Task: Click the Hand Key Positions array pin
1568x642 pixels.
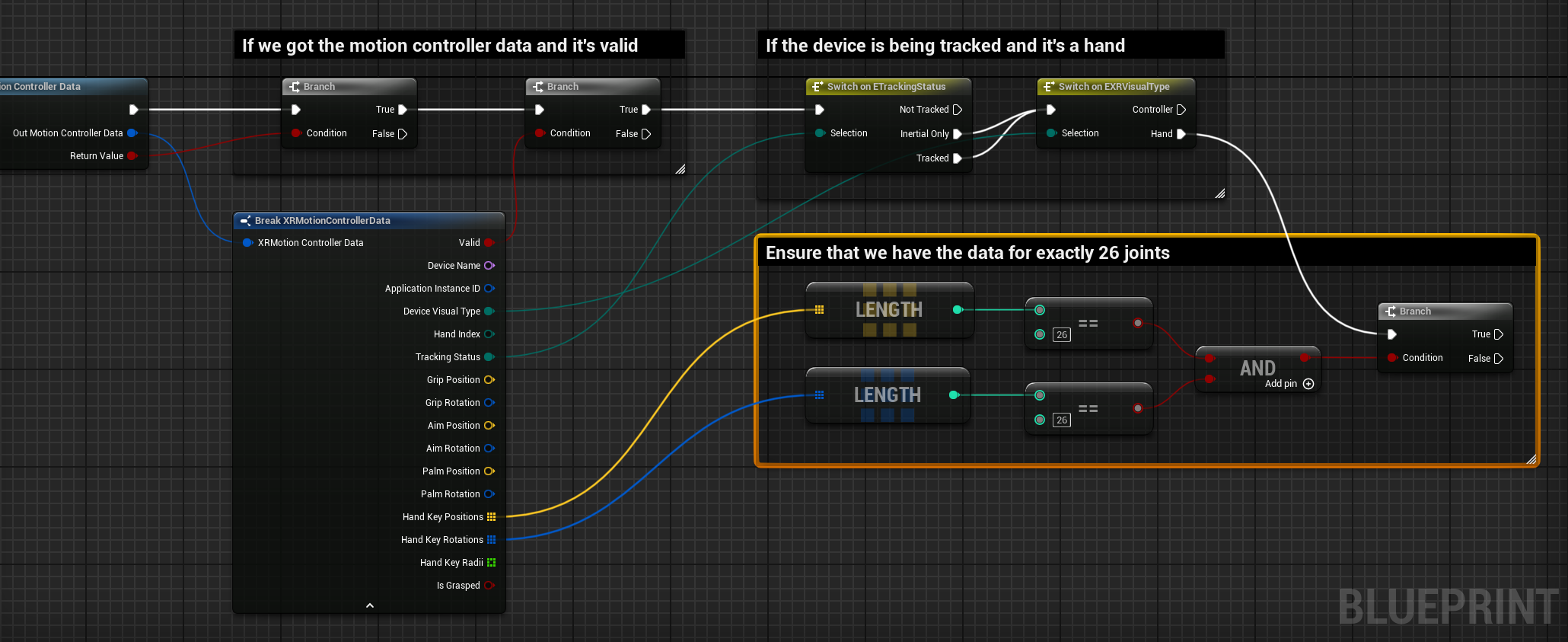Action: 491,517
